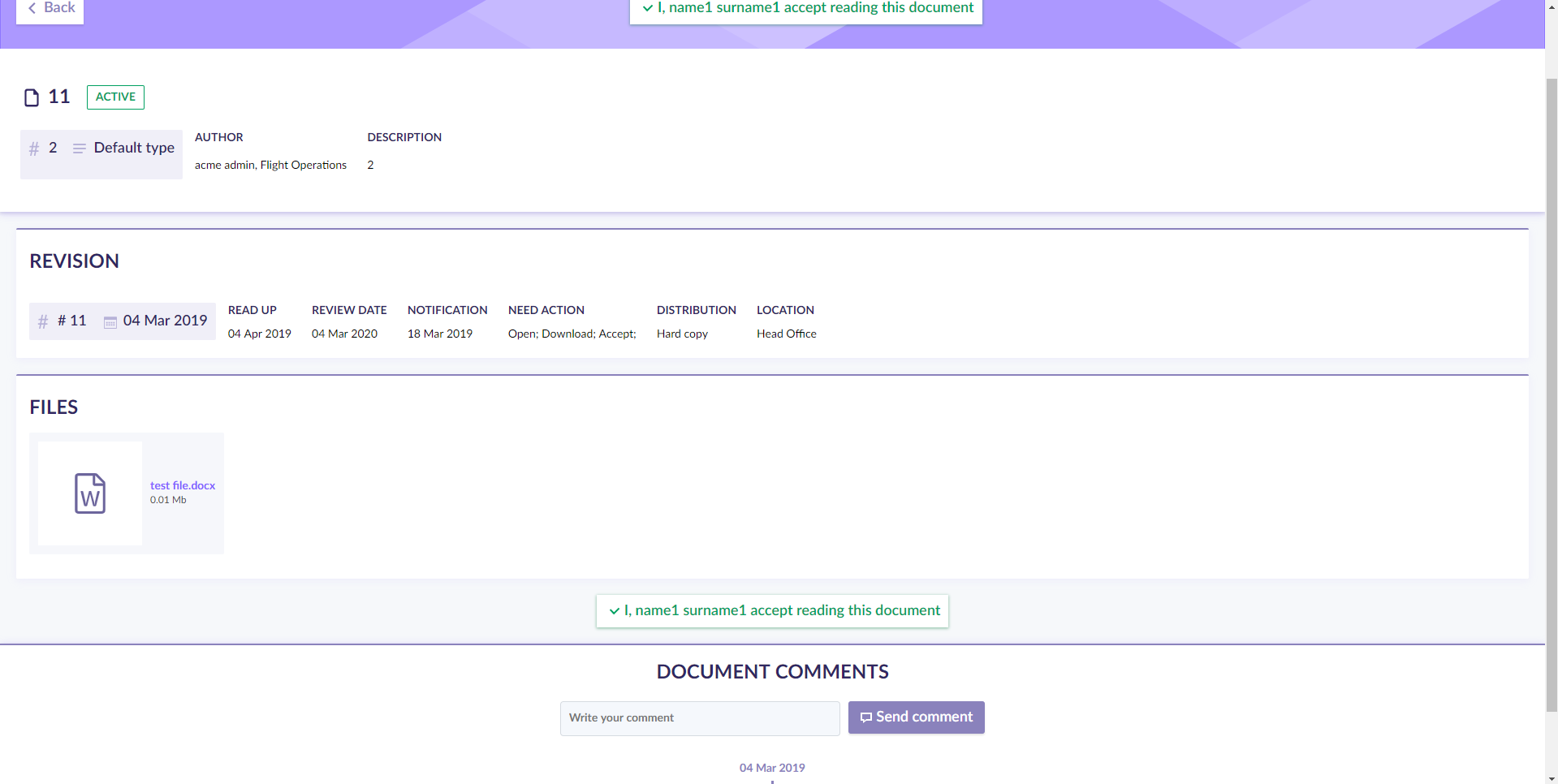The image size is (1558, 784).
Task: Click the accept reading banner text at top
Action: tap(815, 8)
